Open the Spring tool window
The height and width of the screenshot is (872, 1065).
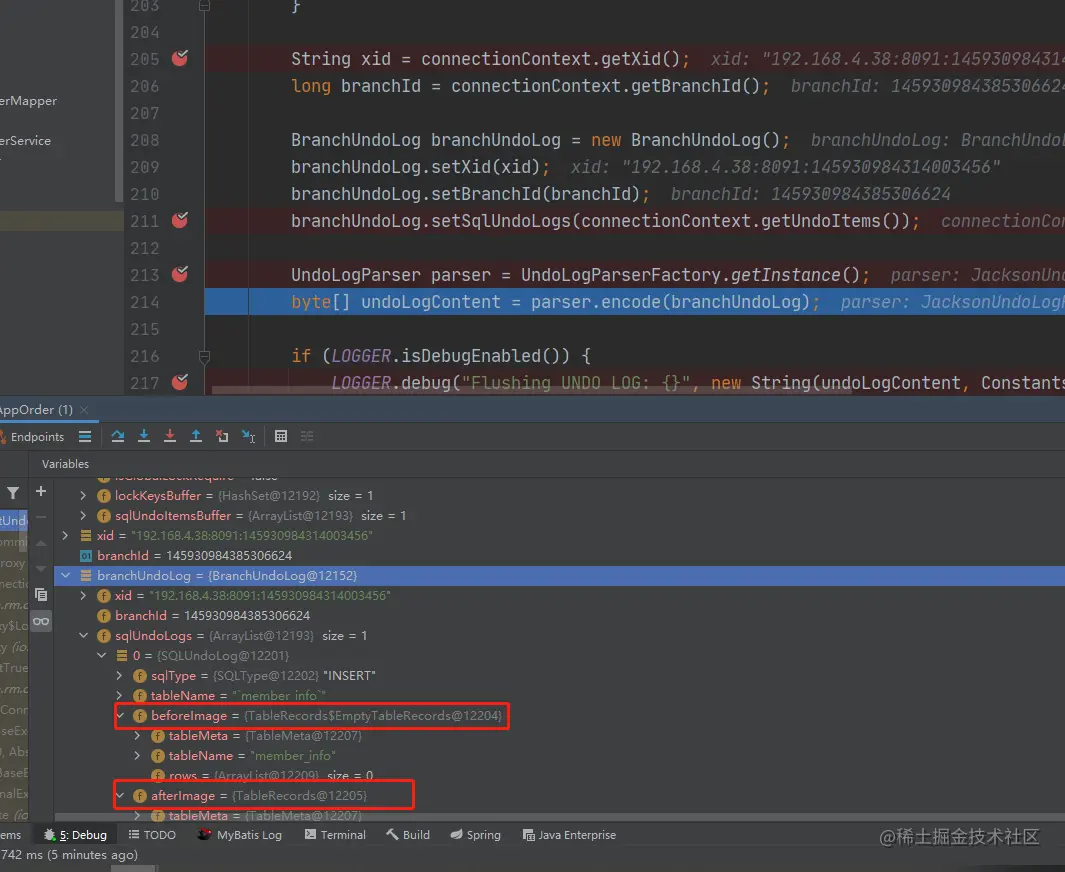475,835
